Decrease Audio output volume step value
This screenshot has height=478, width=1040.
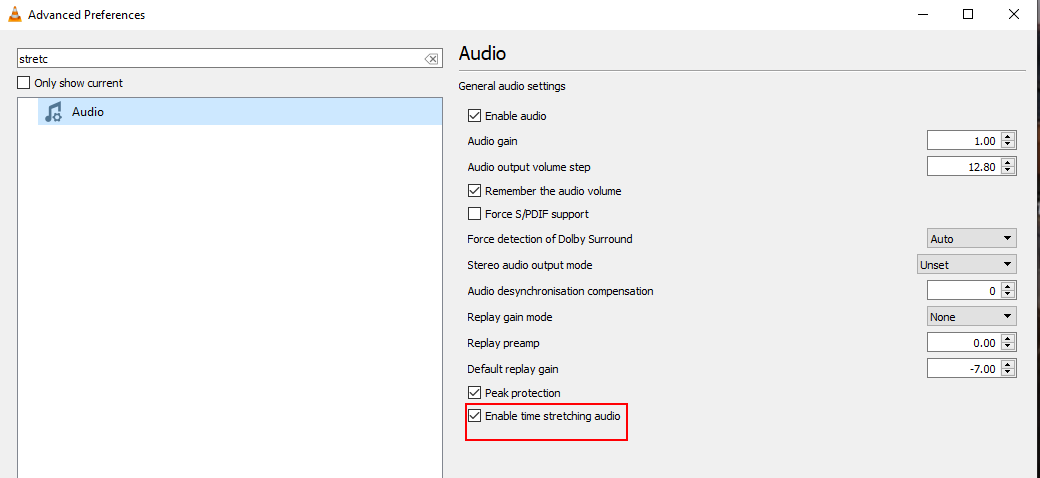[x=1008, y=170]
